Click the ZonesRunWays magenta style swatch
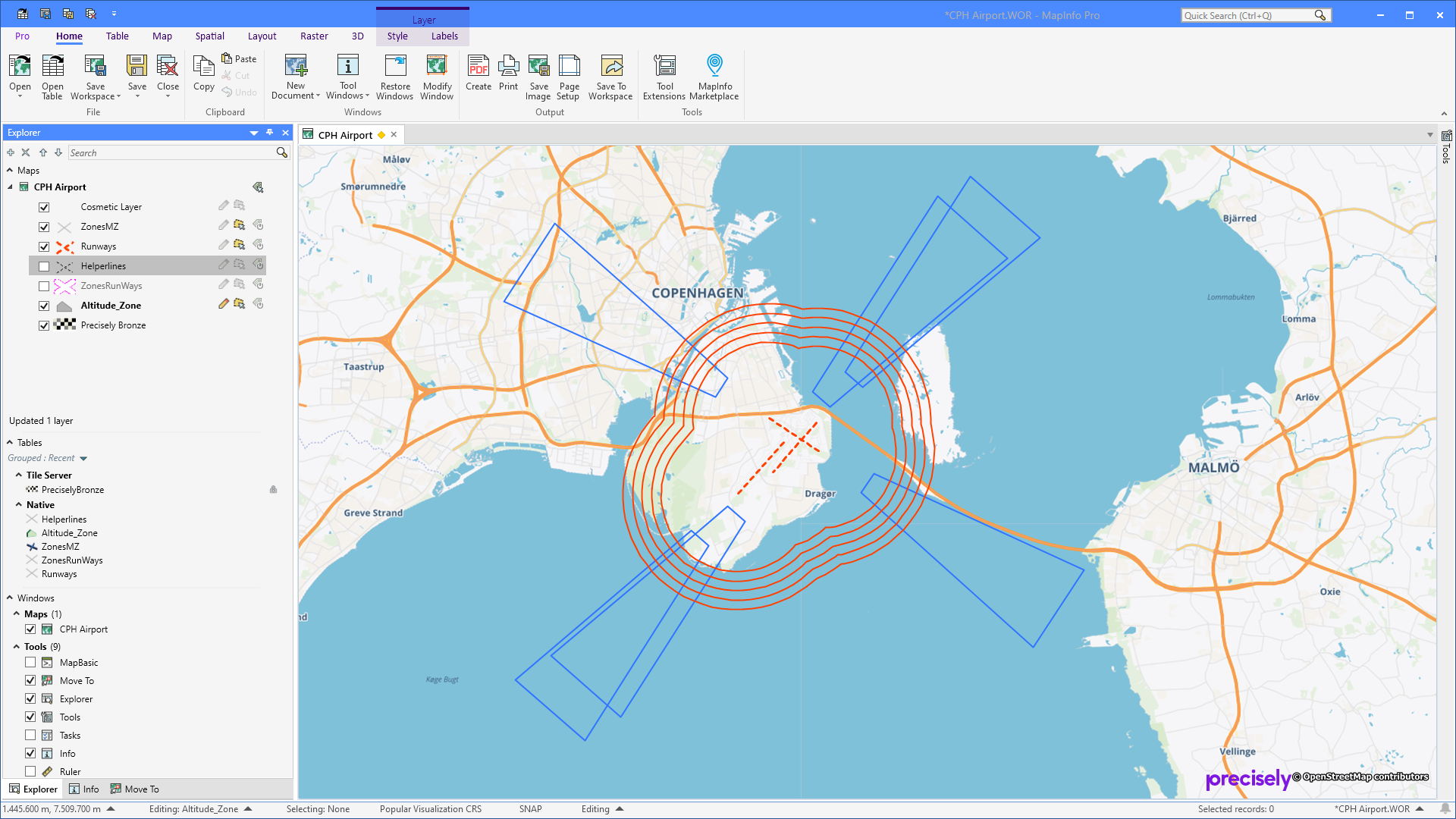 (64, 286)
